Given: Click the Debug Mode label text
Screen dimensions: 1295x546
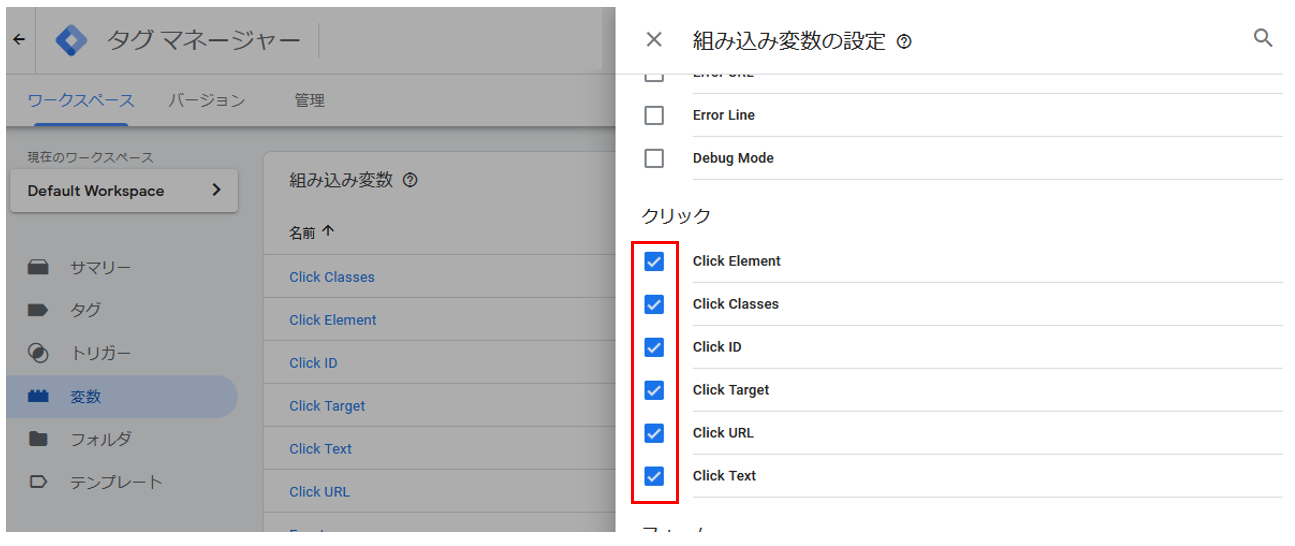Looking at the screenshot, I should click(x=733, y=158).
